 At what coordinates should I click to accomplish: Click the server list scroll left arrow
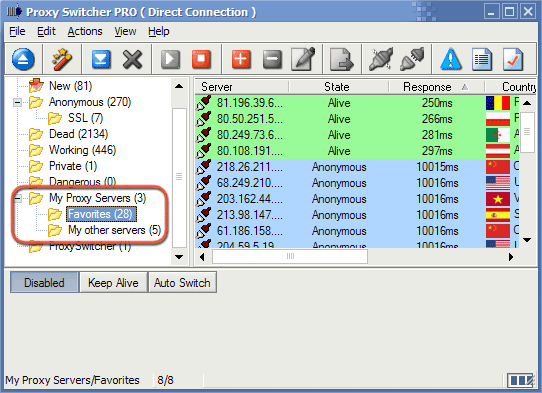pyautogui.click(x=203, y=257)
